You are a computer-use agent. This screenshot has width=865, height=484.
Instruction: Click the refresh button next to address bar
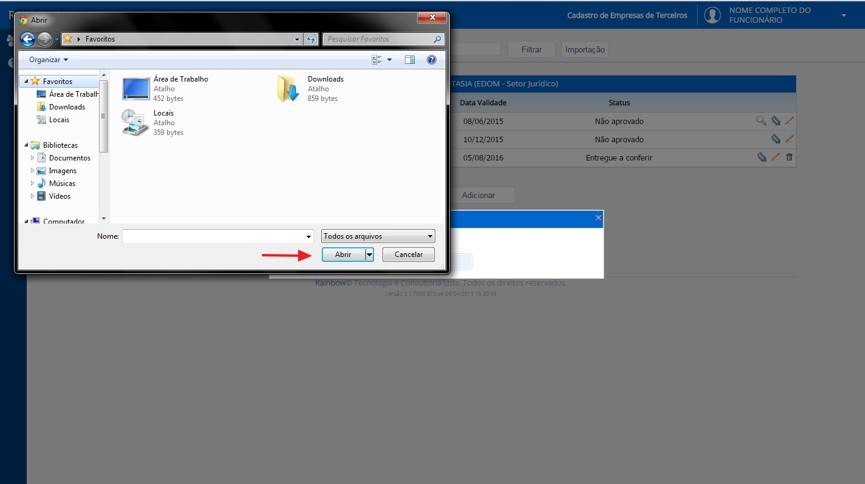pos(311,39)
